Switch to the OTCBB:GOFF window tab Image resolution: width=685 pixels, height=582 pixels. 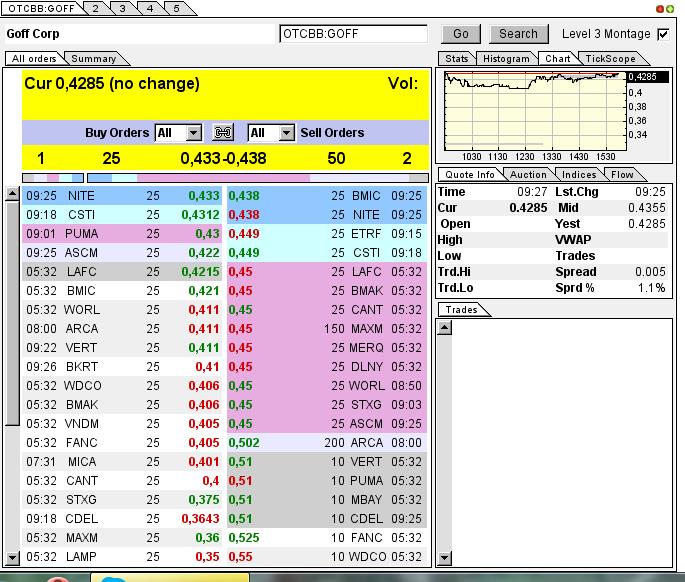click(42, 8)
